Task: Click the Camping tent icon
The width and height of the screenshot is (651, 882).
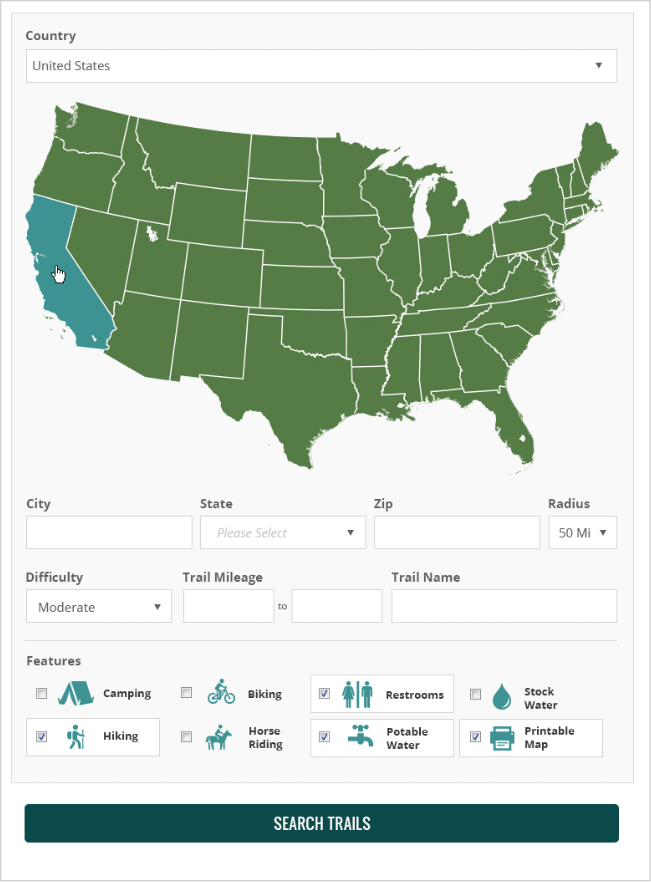Action: [75, 693]
